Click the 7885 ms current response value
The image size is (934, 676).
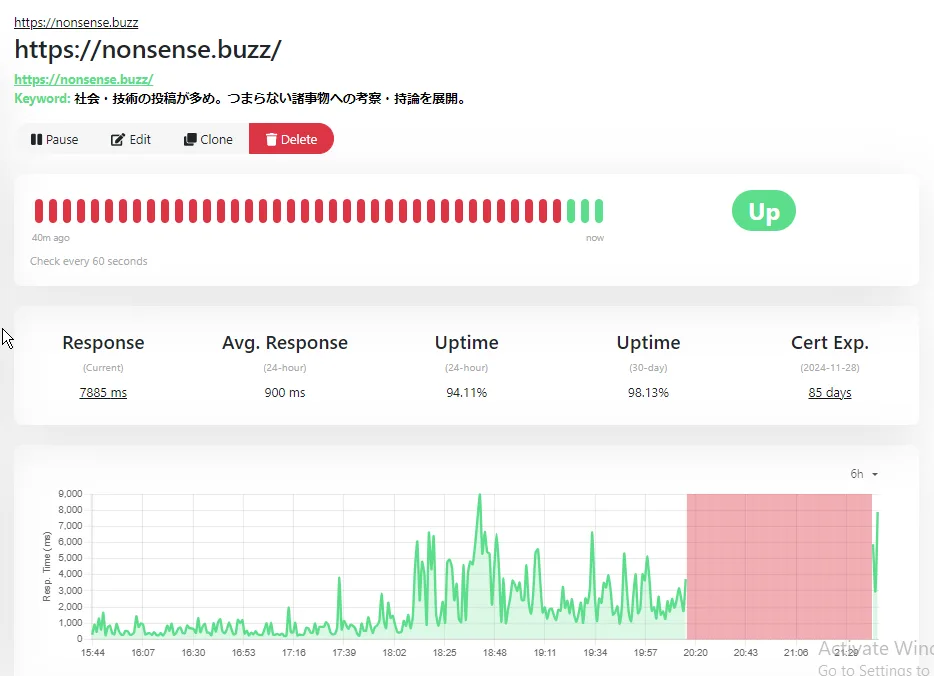click(103, 393)
